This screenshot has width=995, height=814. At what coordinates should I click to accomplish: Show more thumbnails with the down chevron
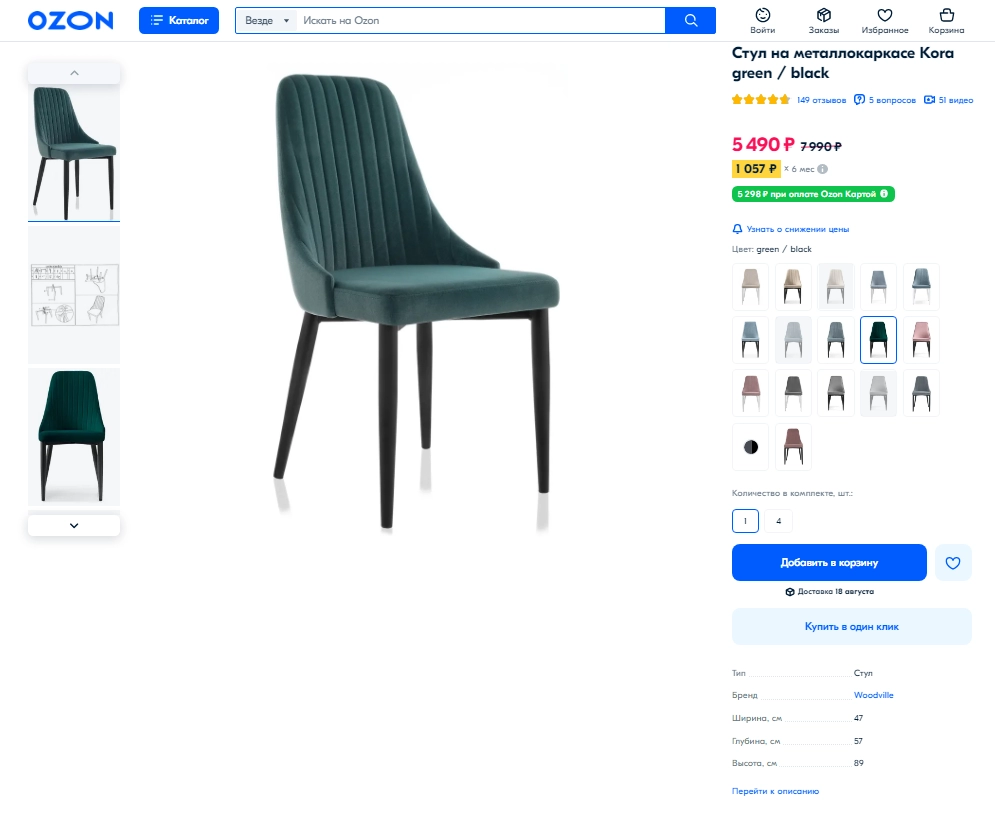(x=74, y=525)
